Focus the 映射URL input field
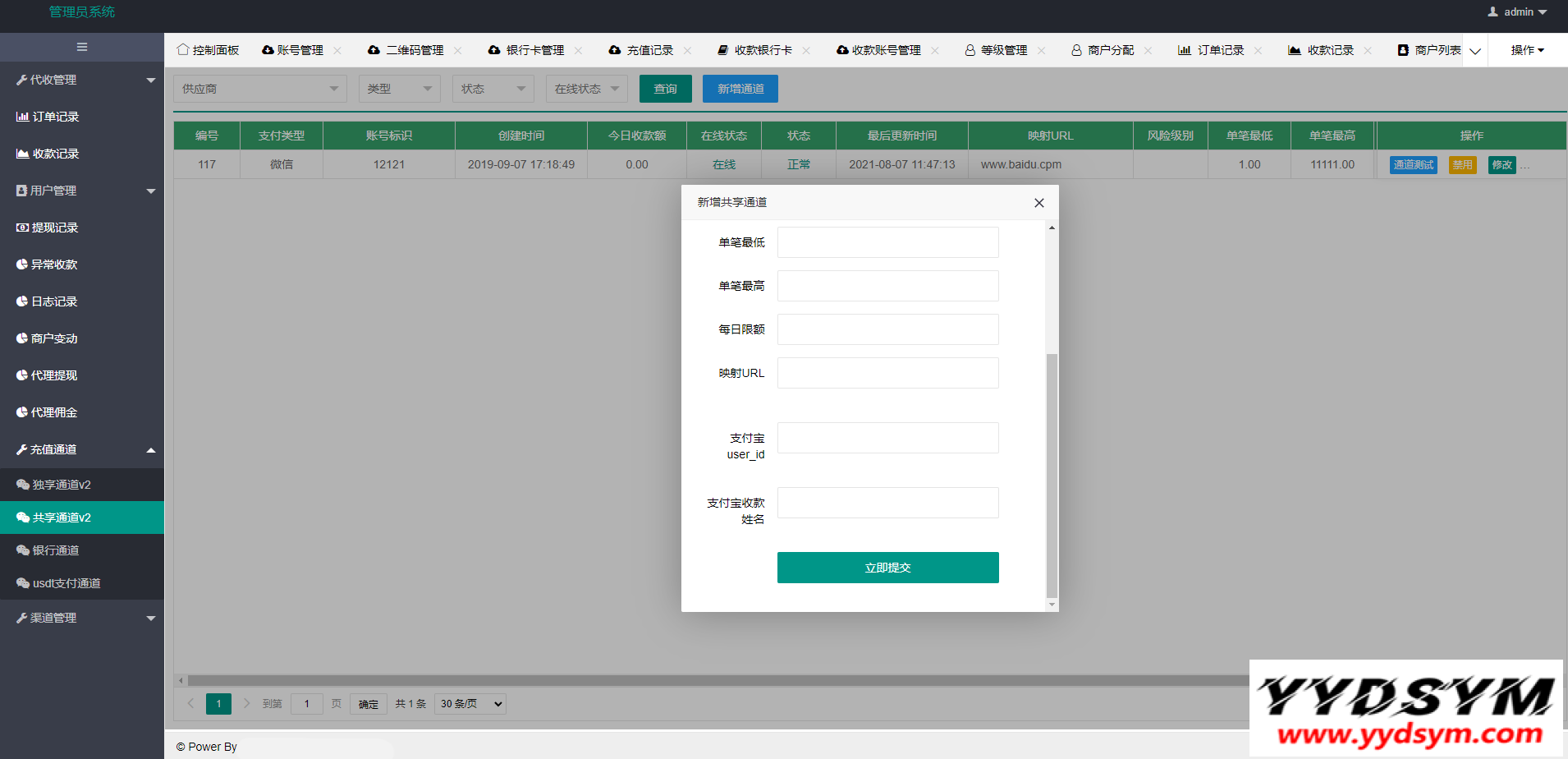The width and height of the screenshot is (1568, 759). click(x=888, y=373)
